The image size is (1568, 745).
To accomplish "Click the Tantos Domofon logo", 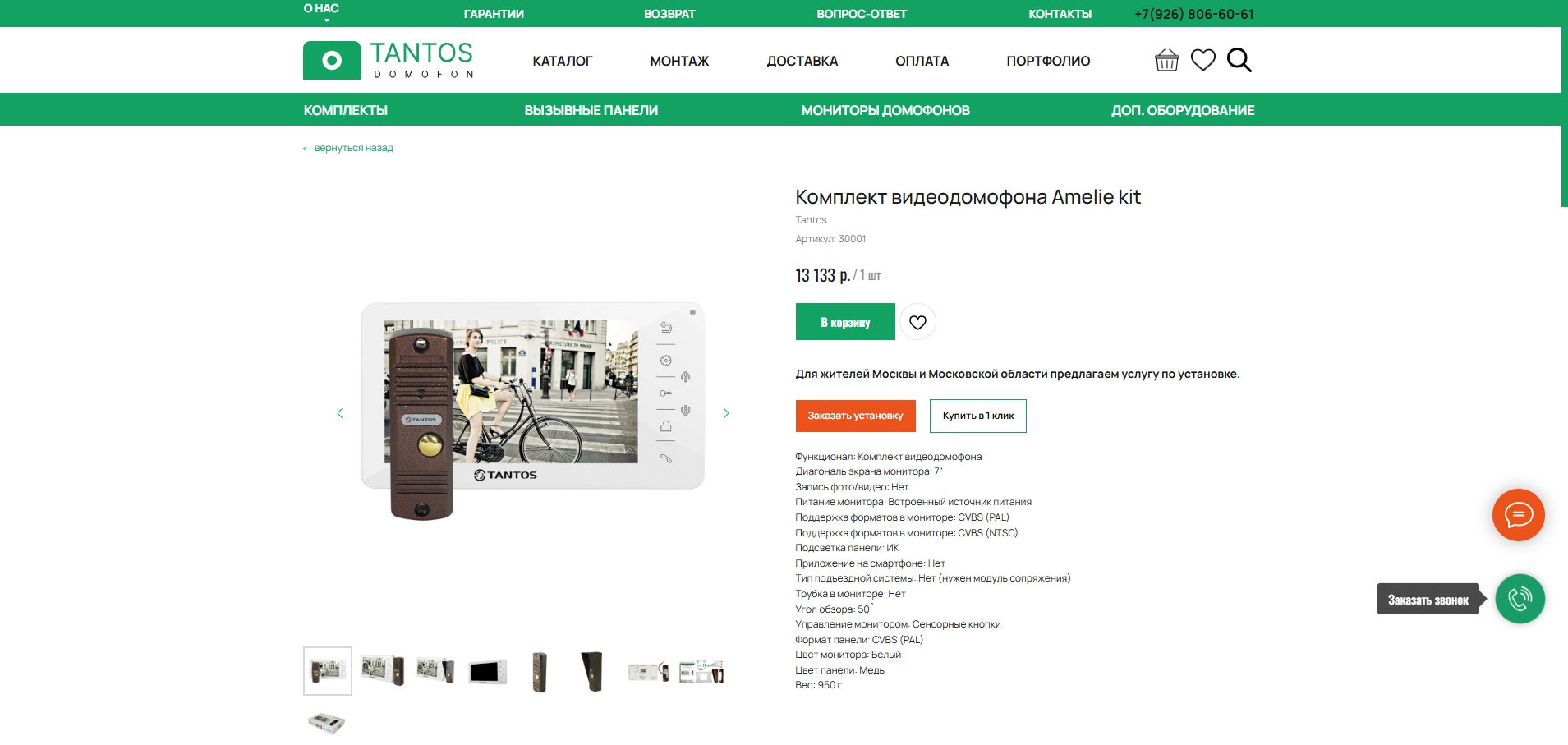I will pos(389,60).
